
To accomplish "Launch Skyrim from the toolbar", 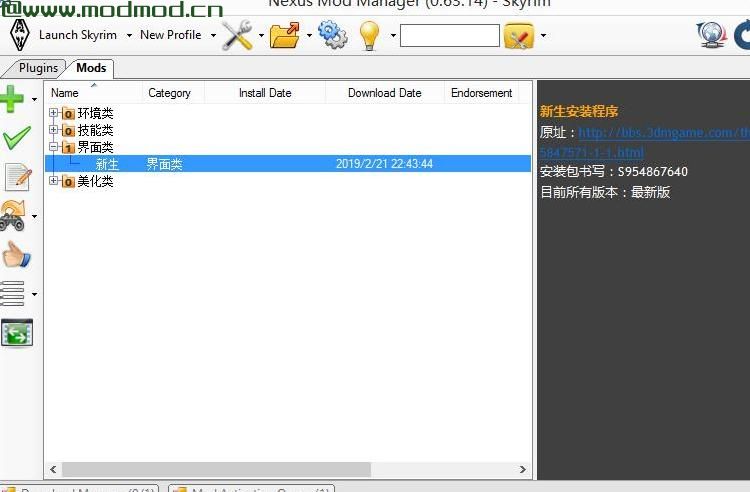I will [77, 35].
